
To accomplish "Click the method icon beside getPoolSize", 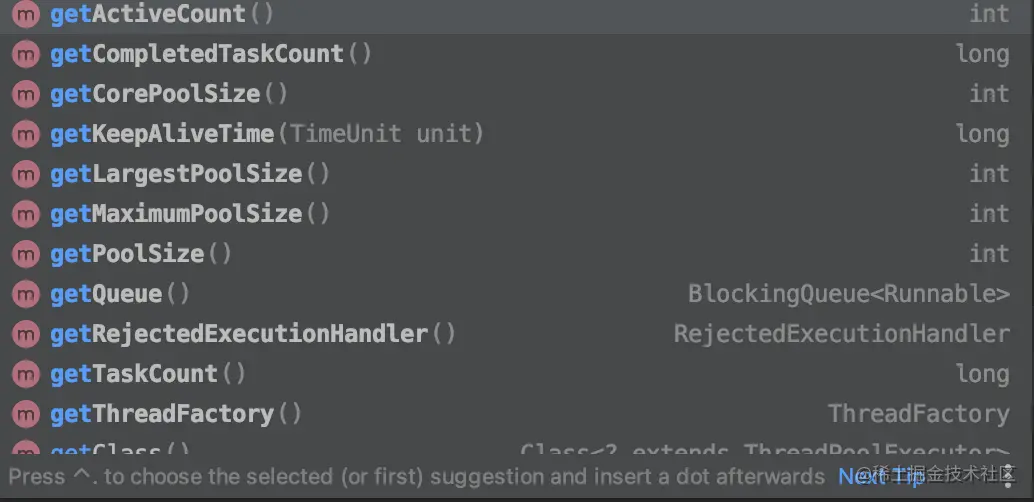I will point(25,255).
